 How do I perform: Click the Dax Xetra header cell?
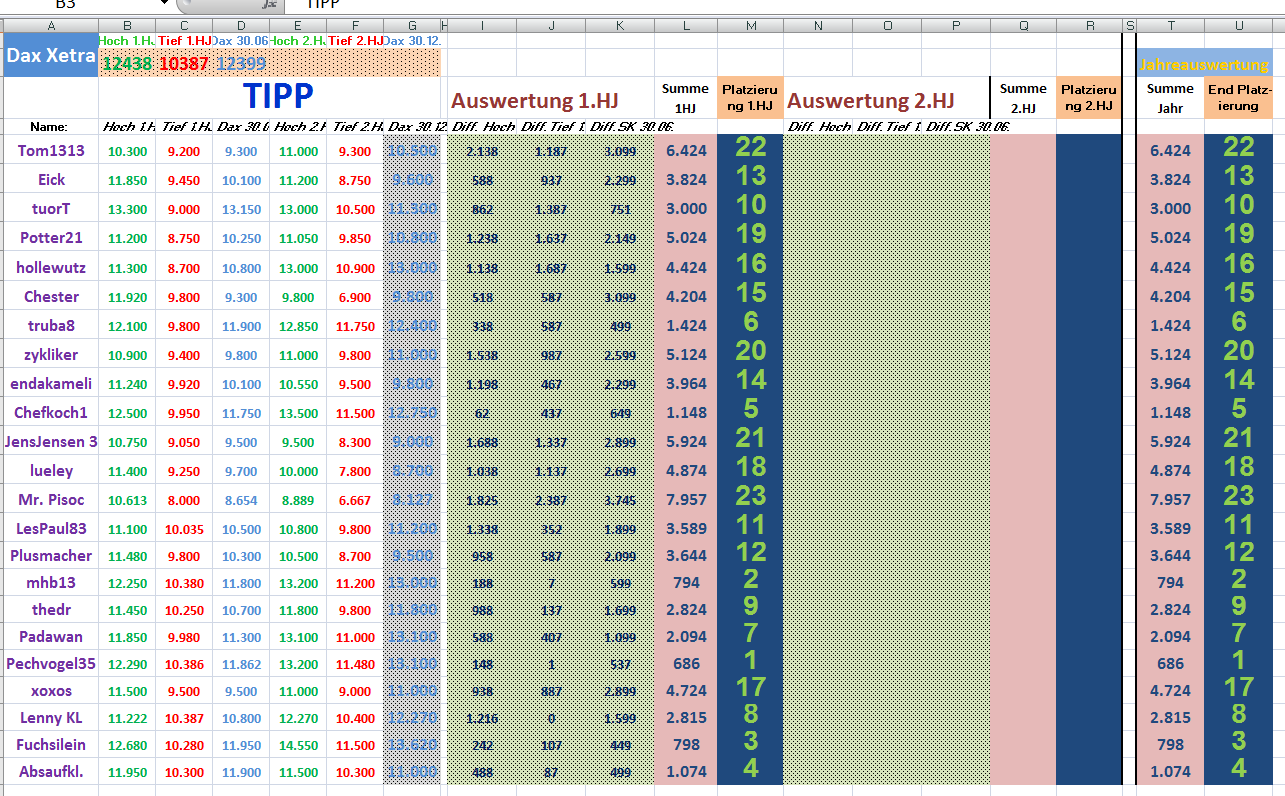(x=50, y=56)
